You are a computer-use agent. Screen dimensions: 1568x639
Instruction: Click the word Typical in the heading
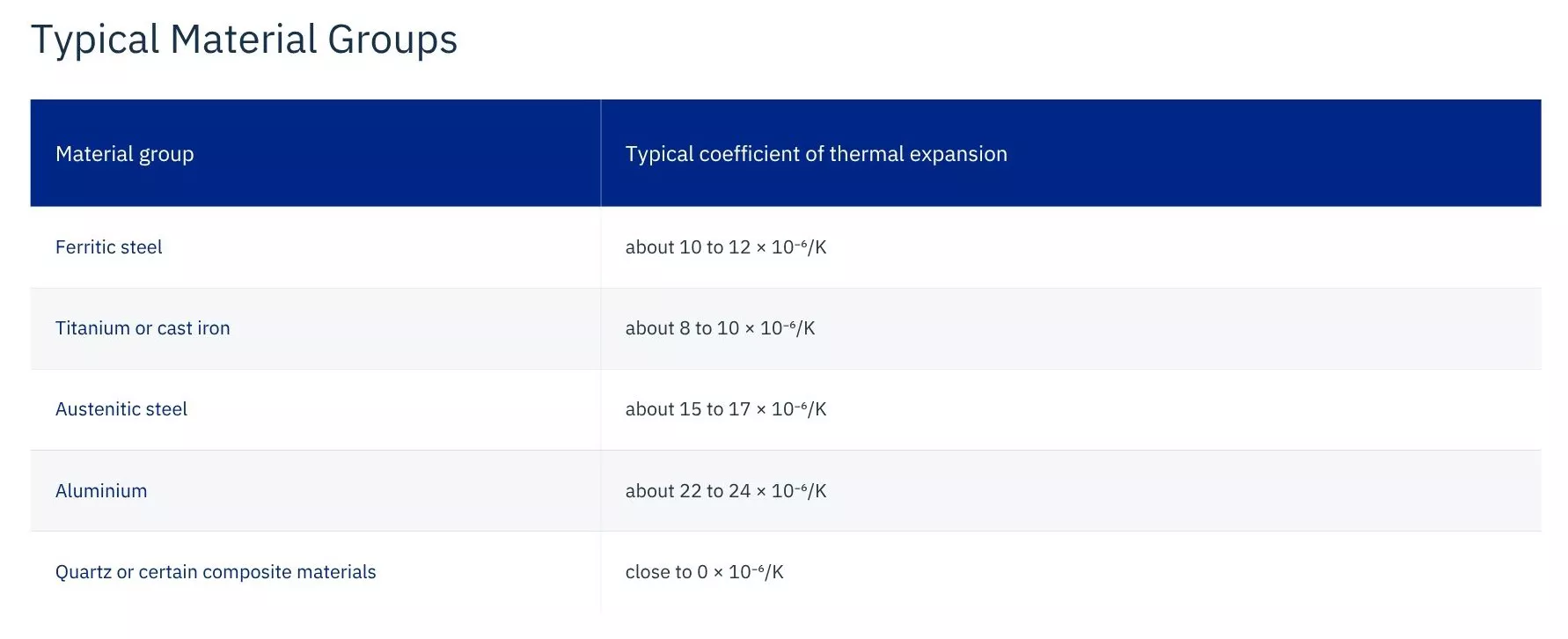[x=95, y=40]
